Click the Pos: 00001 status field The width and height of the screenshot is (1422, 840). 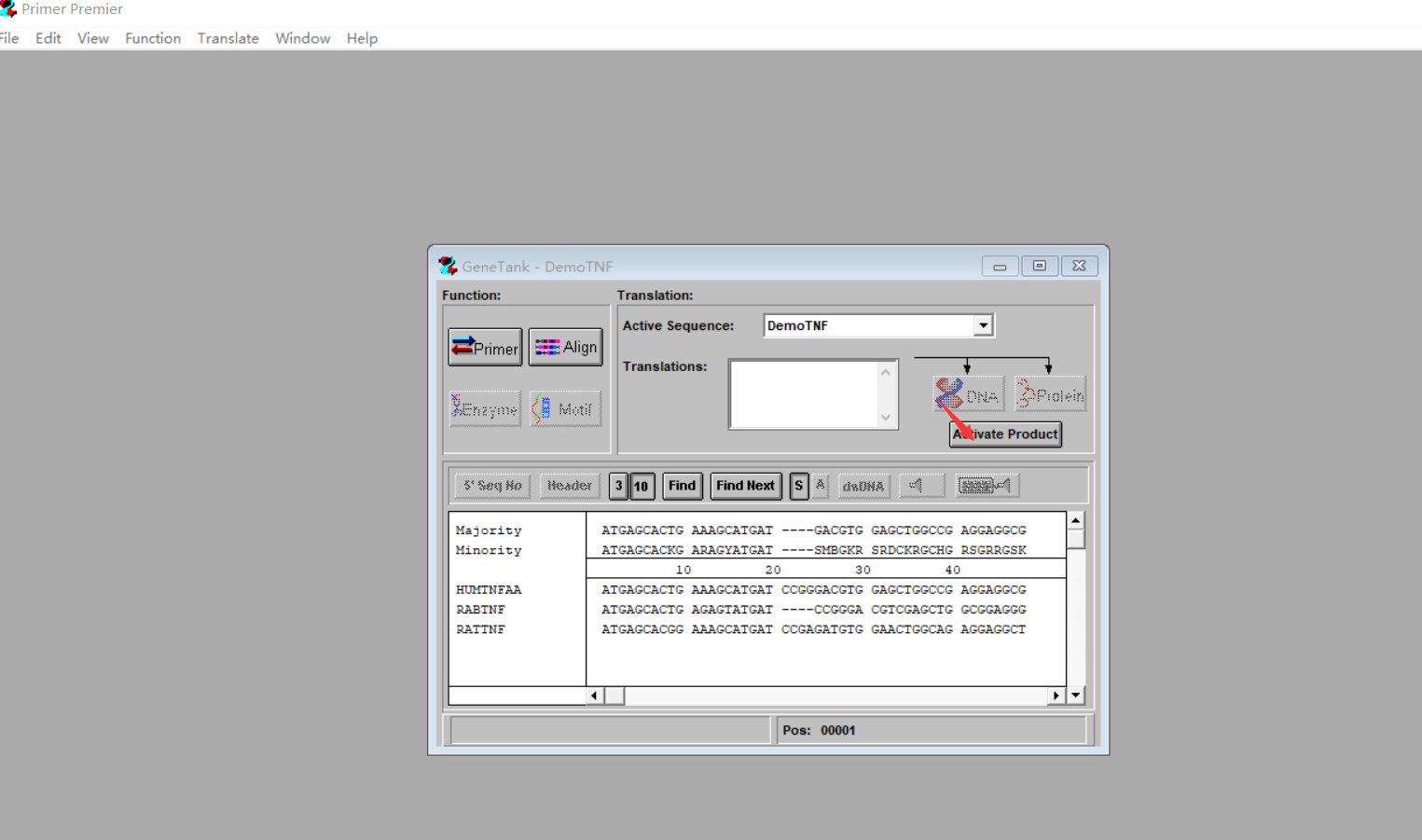932,730
